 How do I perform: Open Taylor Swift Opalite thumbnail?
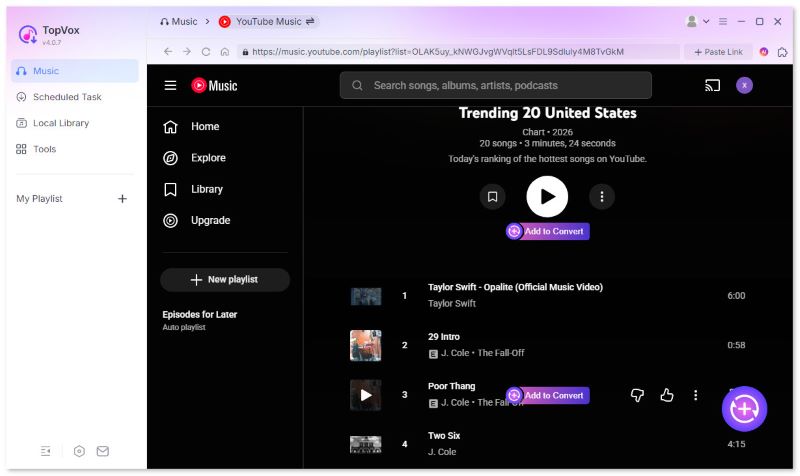(366, 296)
